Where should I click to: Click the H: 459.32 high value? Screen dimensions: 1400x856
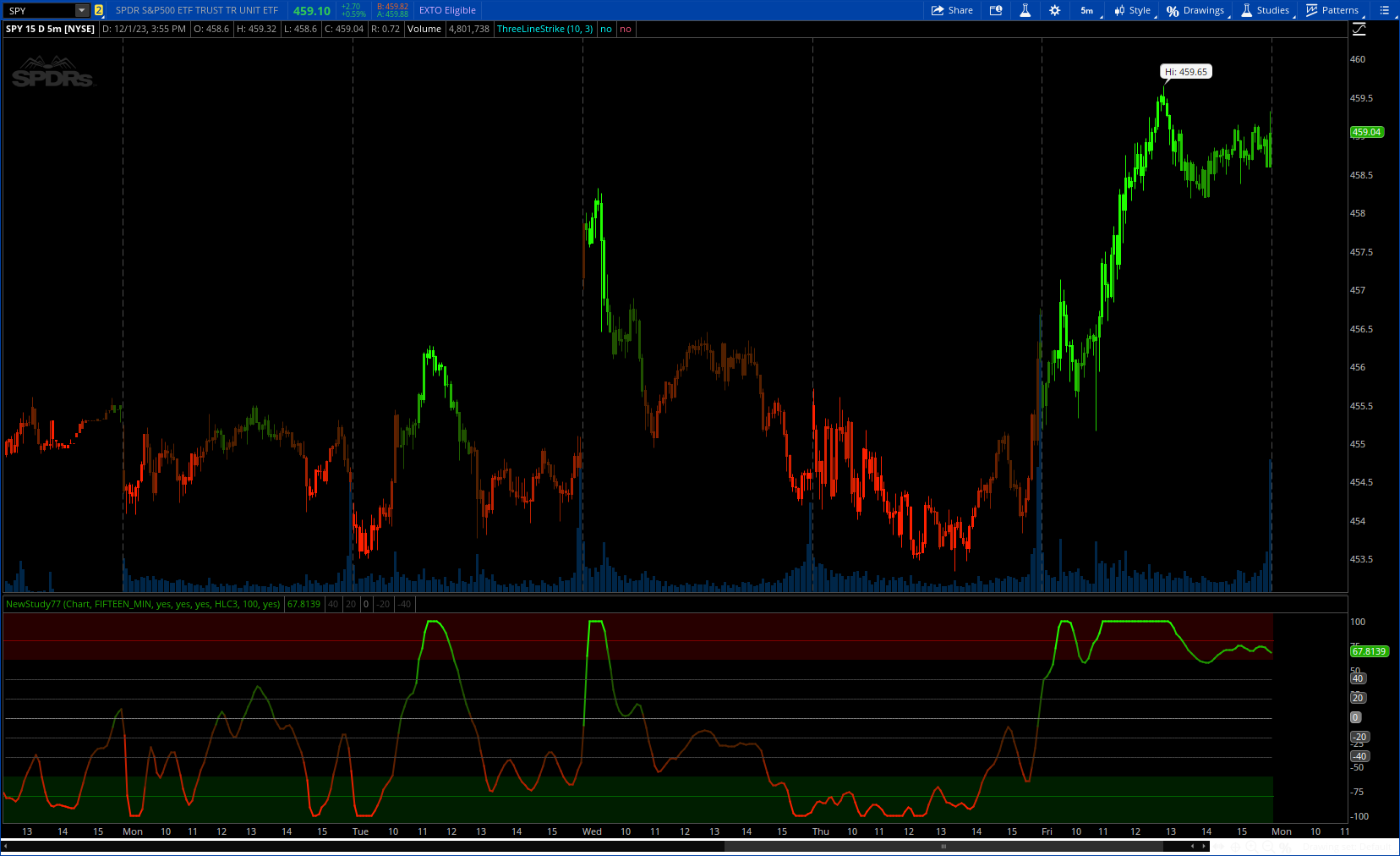tap(256, 29)
